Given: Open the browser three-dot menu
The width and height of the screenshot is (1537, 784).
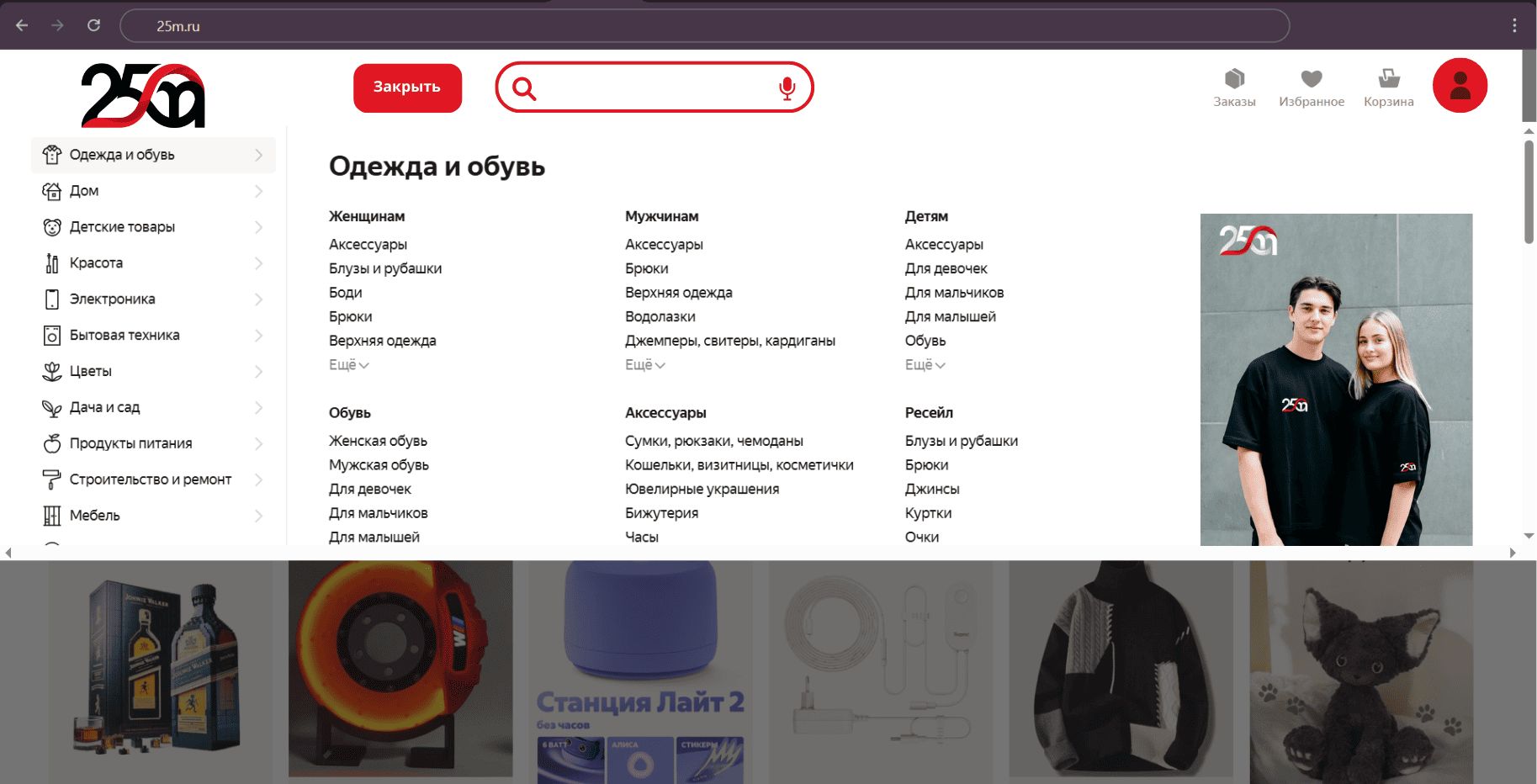Looking at the screenshot, I should pyautogui.click(x=1514, y=25).
